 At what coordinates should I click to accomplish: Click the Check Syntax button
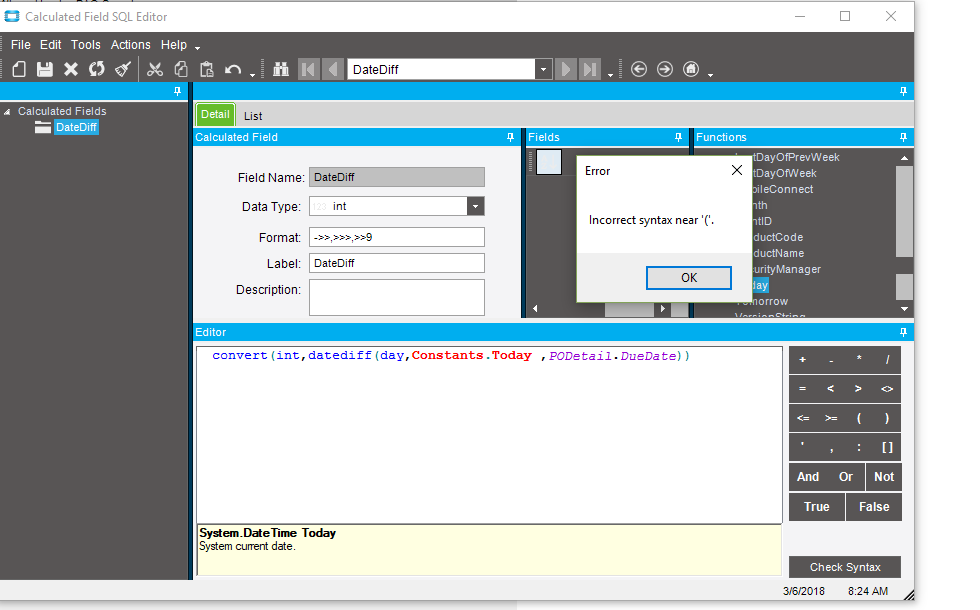point(844,567)
